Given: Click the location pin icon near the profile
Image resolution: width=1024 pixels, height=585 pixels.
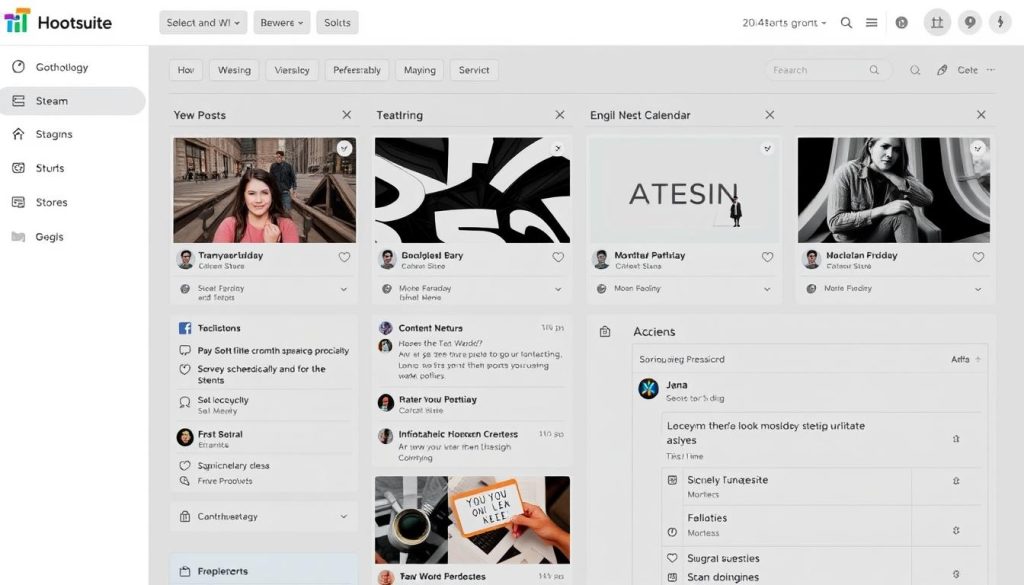Looking at the screenshot, I should click(968, 21).
